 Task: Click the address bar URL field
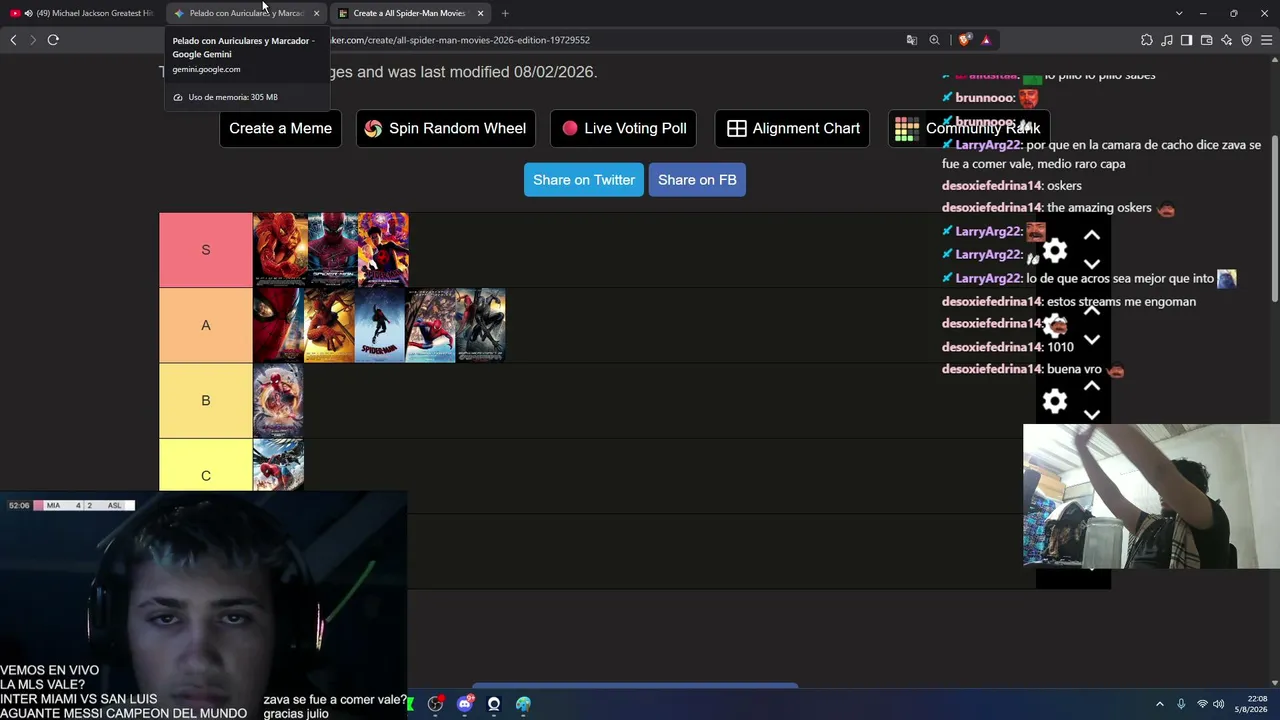(610, 40)
